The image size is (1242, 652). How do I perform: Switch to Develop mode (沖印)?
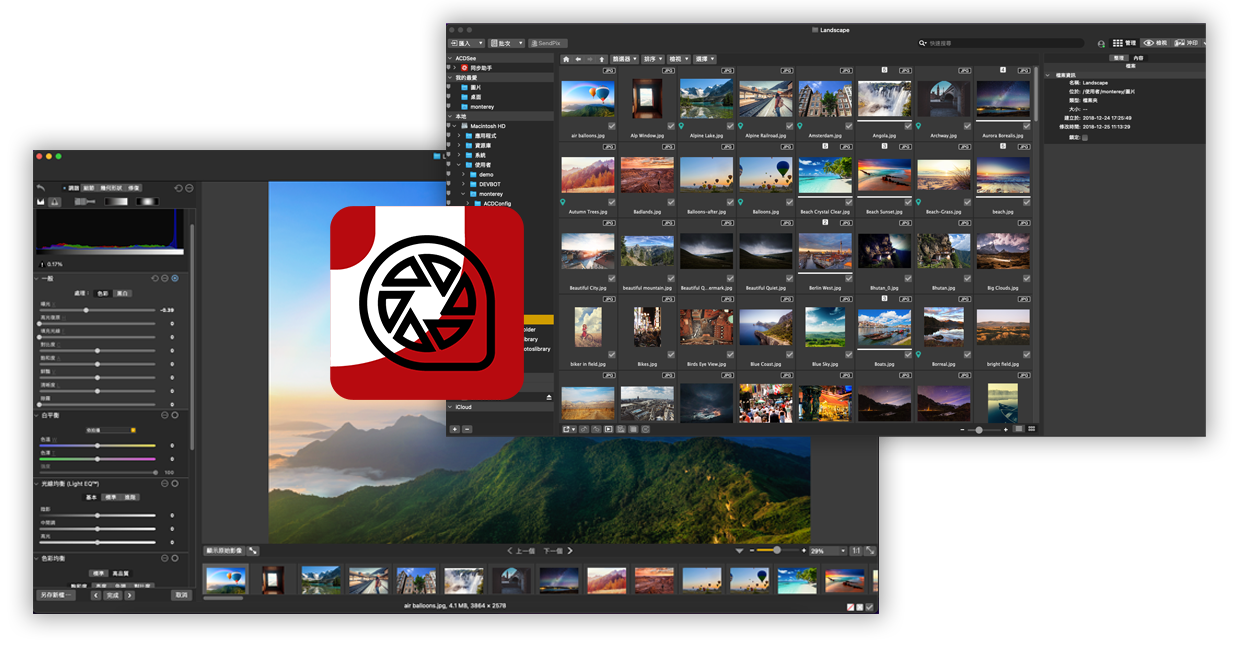tap(1186, 43)
